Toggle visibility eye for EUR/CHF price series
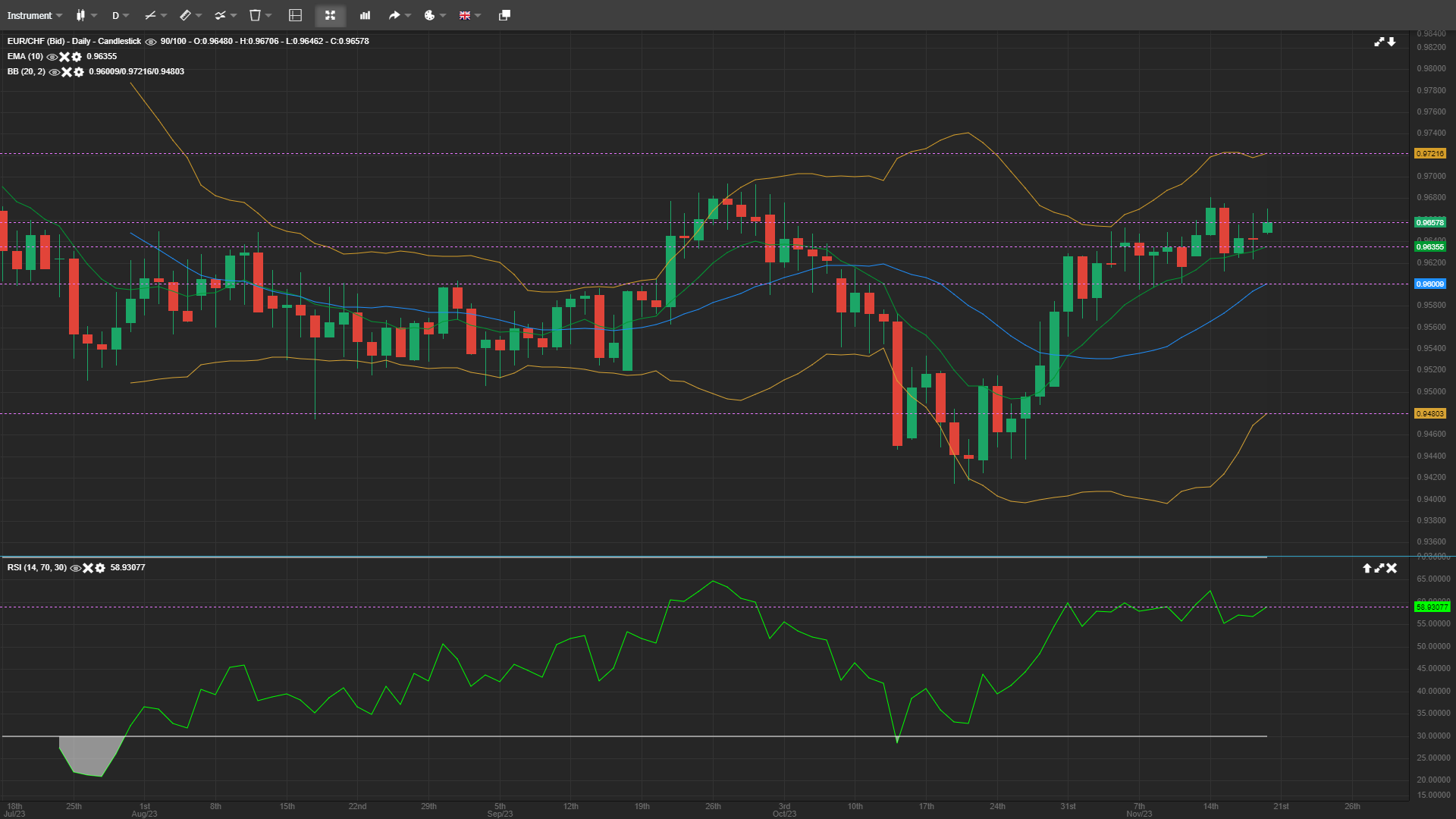This screenshot has width=1456, height=819. [151, 42]
